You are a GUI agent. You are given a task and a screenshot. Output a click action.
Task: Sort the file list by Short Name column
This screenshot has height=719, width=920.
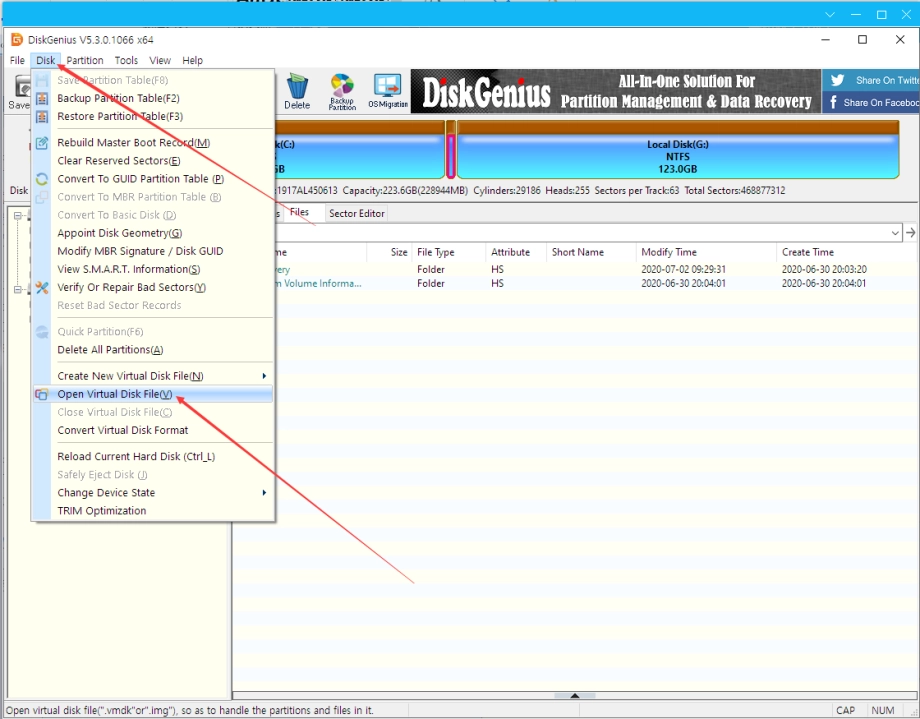click(x=591, y=252)
